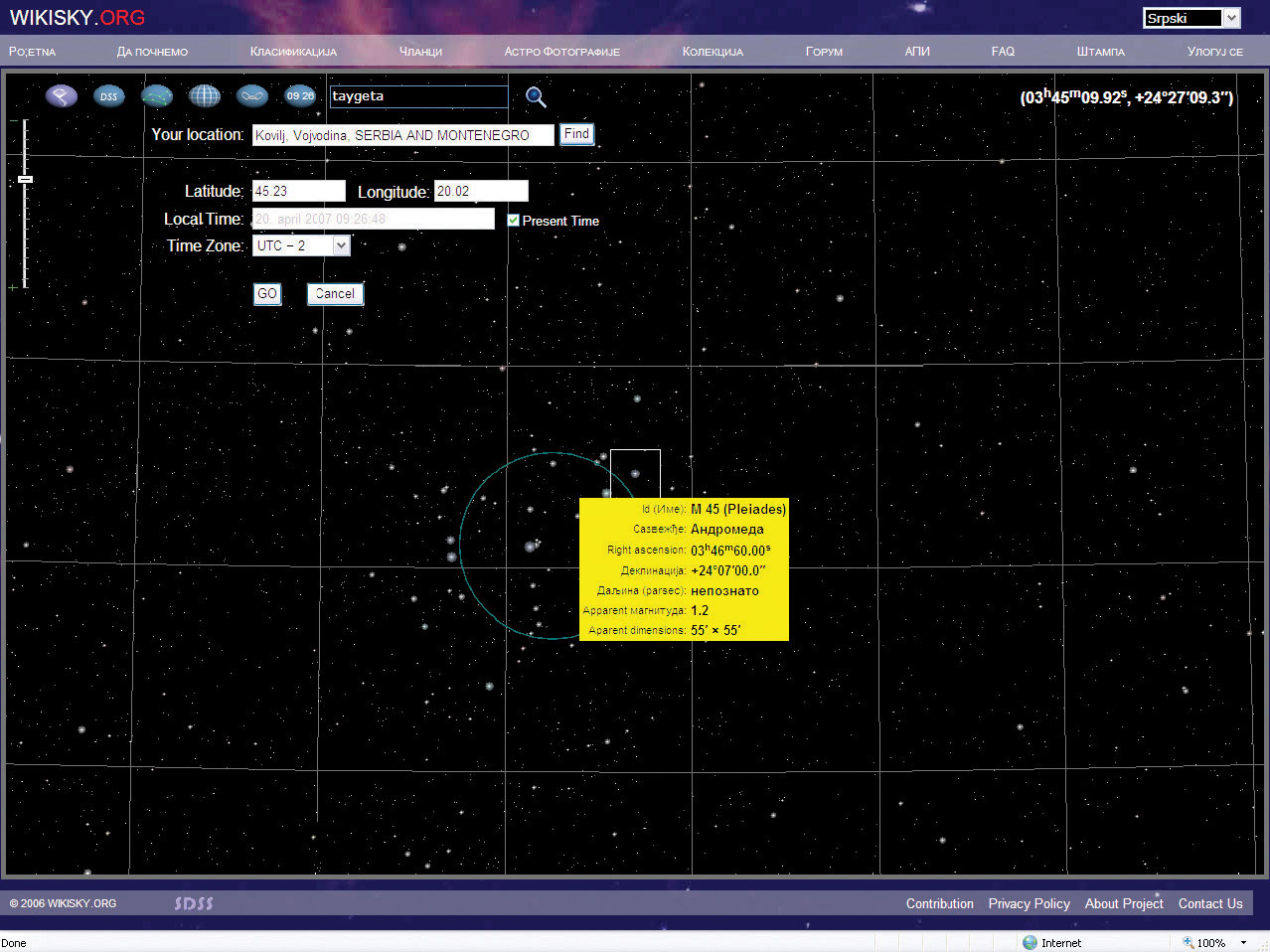
Task: Click M 45 (Pleiades) in the info tooltip
Action: (x=738, y=509)
